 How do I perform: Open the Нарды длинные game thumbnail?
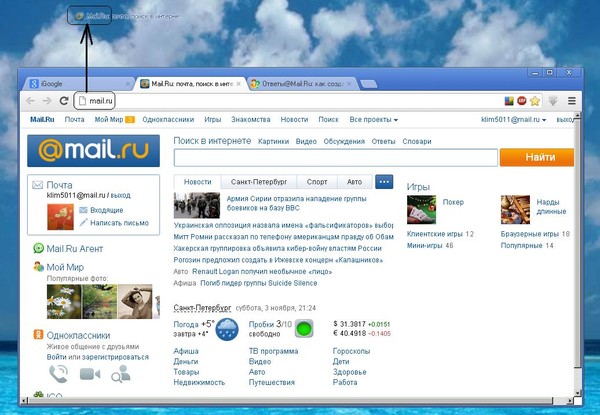click(515, 210)
